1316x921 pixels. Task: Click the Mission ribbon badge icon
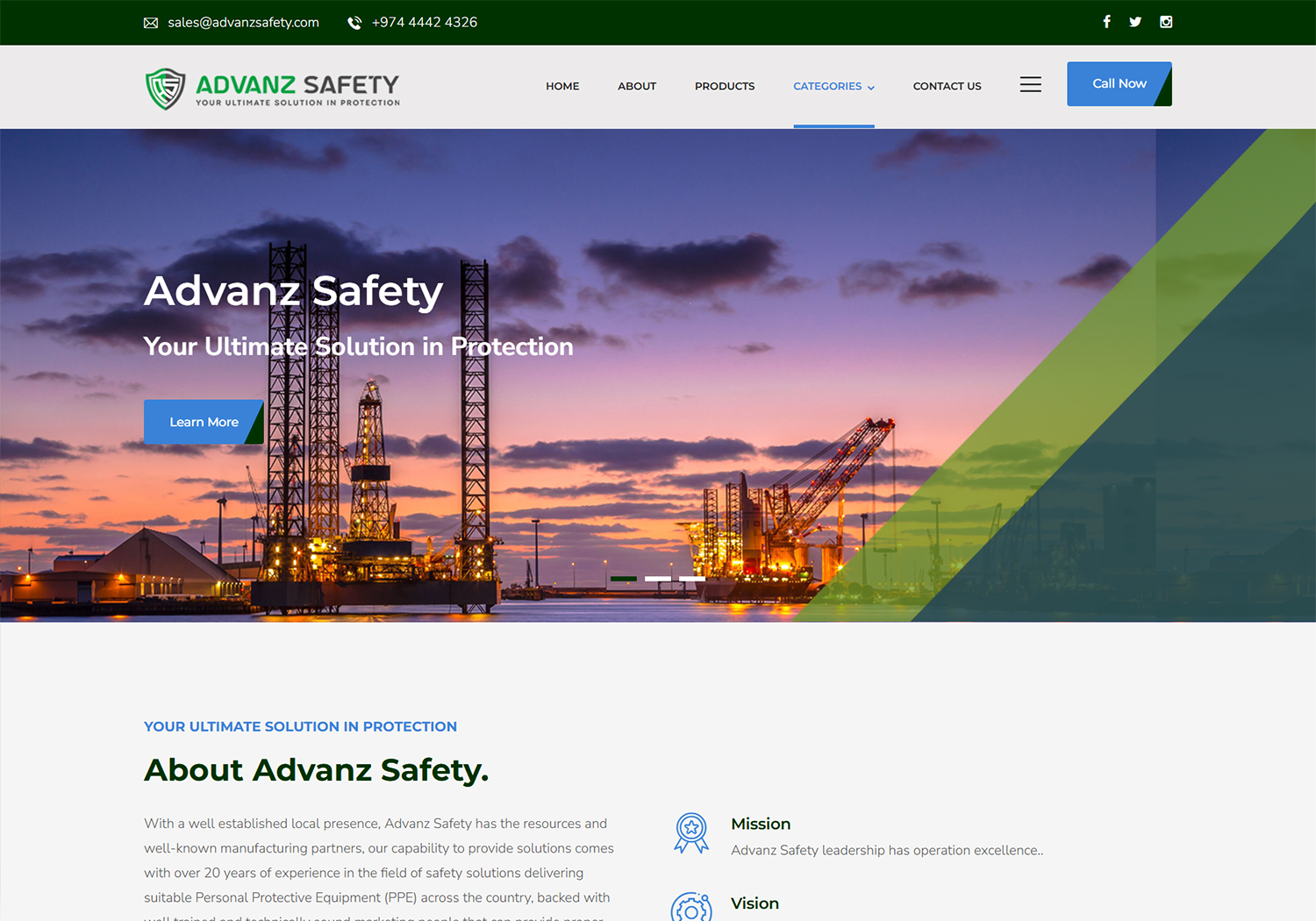click(x=691, y=832)
